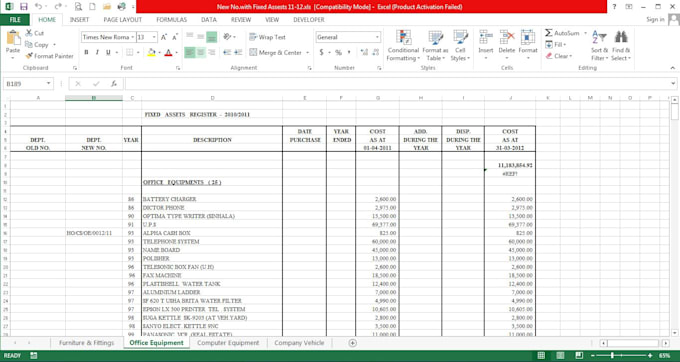The width and height of the screenshot is (680, 362).
Task: Switch to the PAGE LAYOUT ribbon tab
Action: coord(123,20)
